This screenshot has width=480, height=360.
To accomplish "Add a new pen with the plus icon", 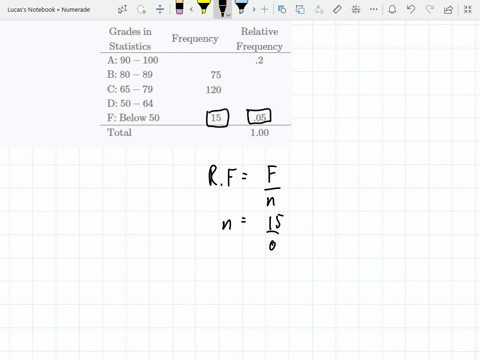I will (264, 9).
